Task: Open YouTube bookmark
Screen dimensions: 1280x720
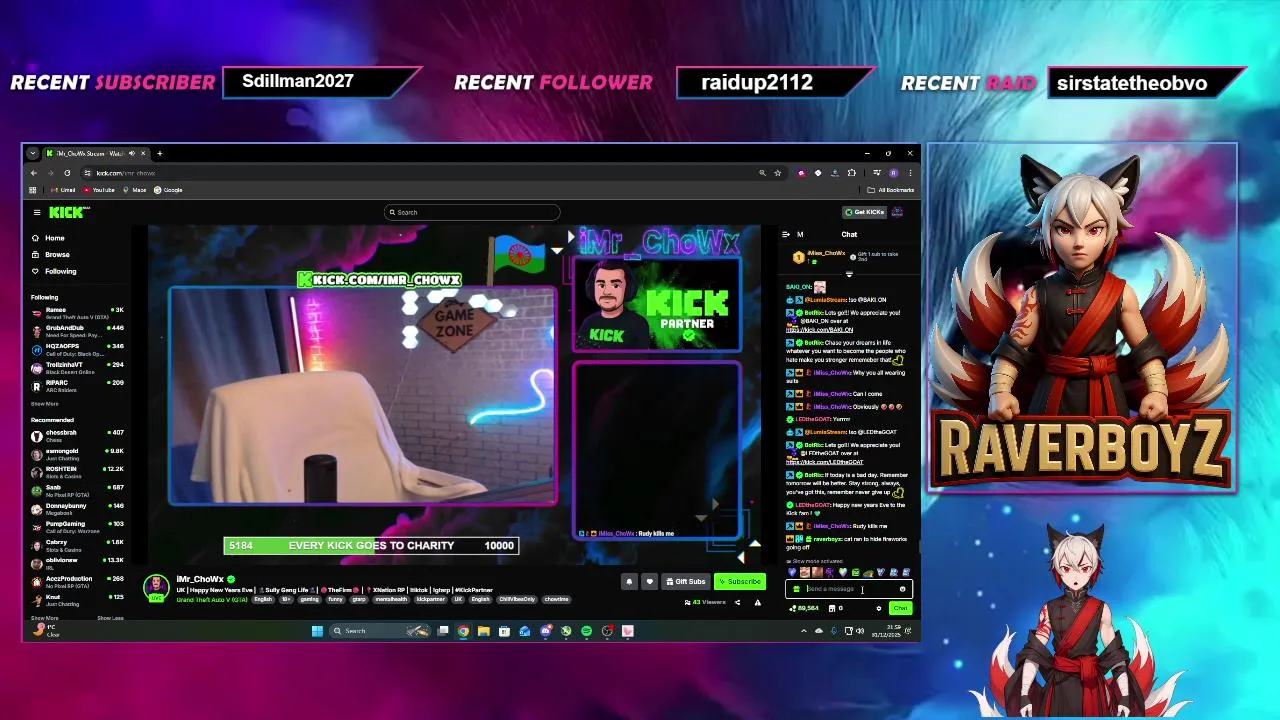Action: pyautogui.click(x=100, y=190)
